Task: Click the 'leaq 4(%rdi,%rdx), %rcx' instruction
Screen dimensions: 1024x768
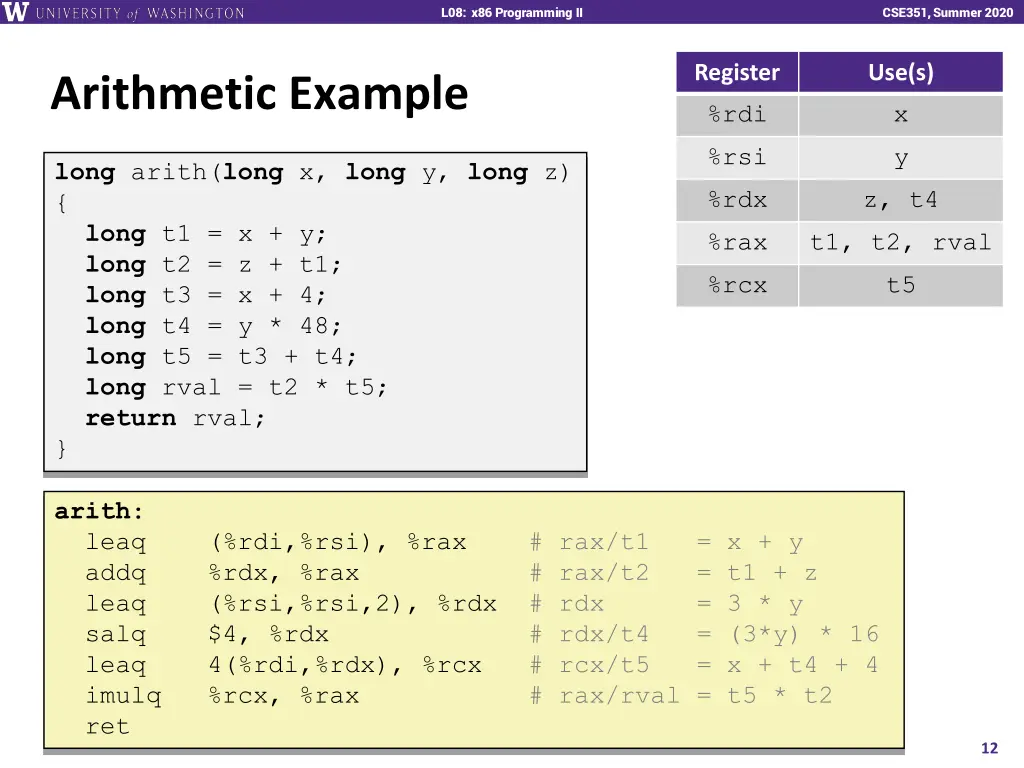Action: tap(283, 665)
